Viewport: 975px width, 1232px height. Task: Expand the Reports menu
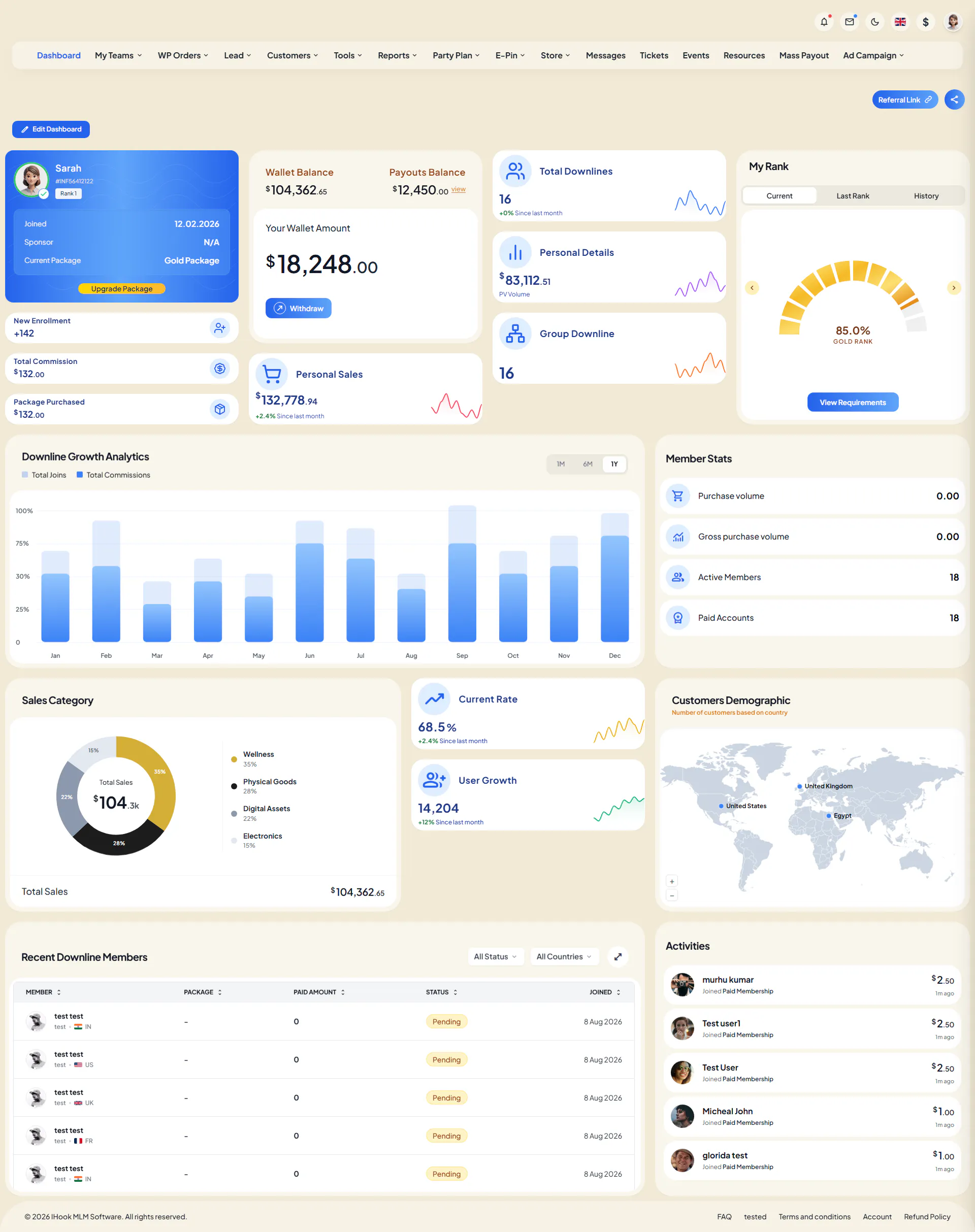coord(397,55)
